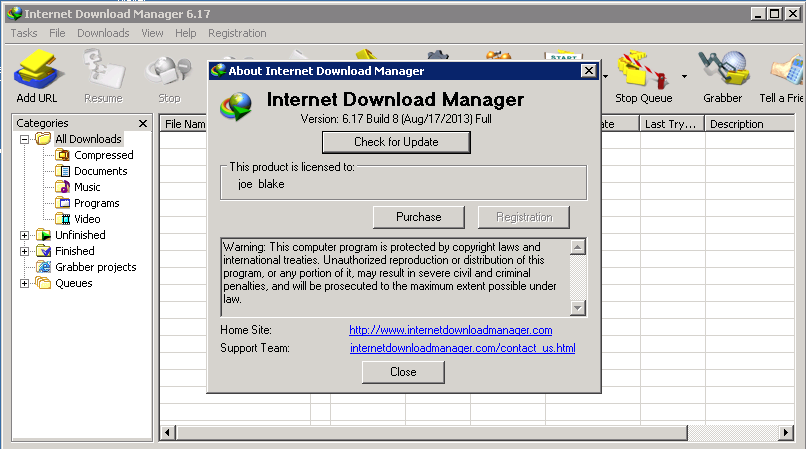
Task: Open the View menu
Action: click(x=152, y=33)
